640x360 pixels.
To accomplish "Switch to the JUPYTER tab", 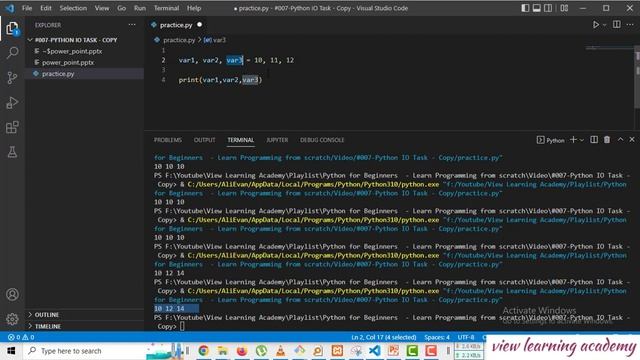I will 277,140.
